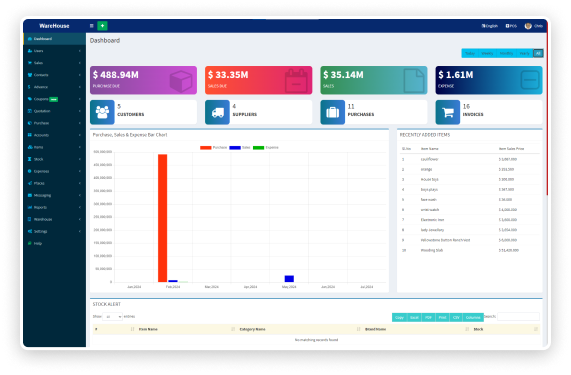Screen dimensions: 571x375
Task: Open the Customers people icon tile
Action: point(102,112)
